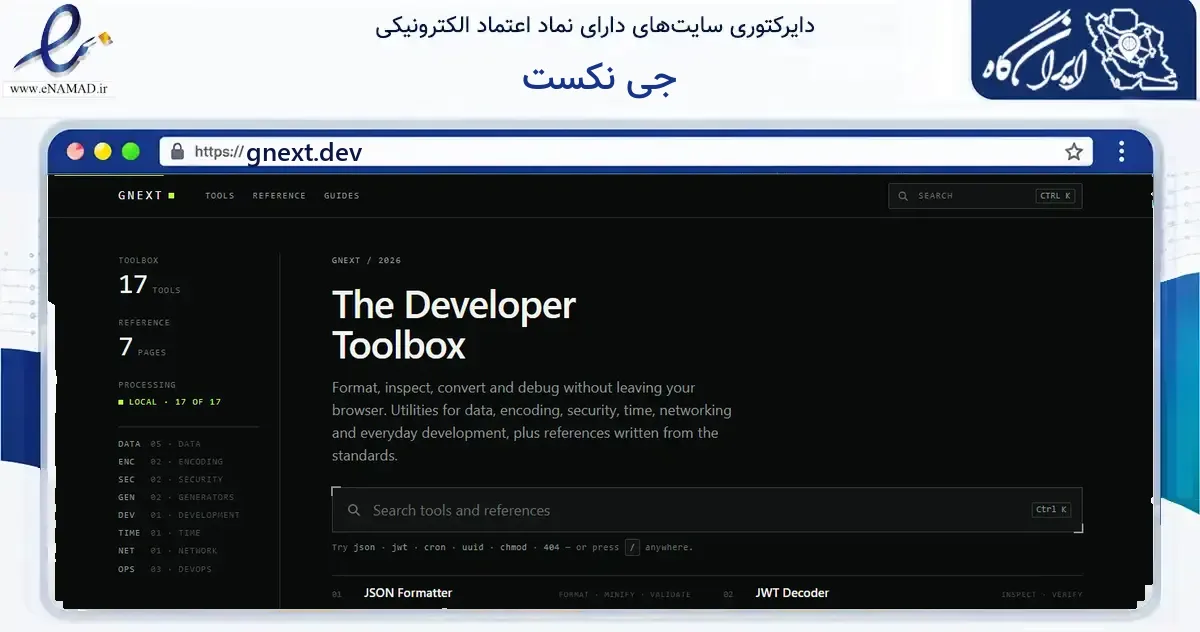1200x632 pixels.
Task: Open the REFERENCE menu
Action: [279, 196]
